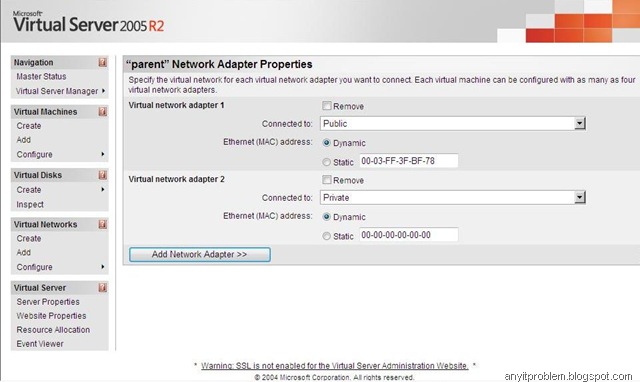
Task: Choose Add under Virtual Networks
Action: [x=24, y=253]
